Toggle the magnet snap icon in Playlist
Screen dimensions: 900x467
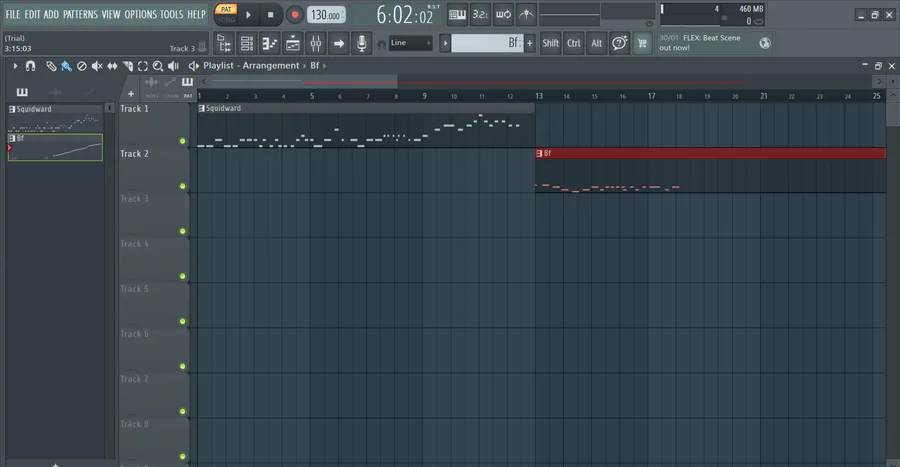[x=30, y=66]
